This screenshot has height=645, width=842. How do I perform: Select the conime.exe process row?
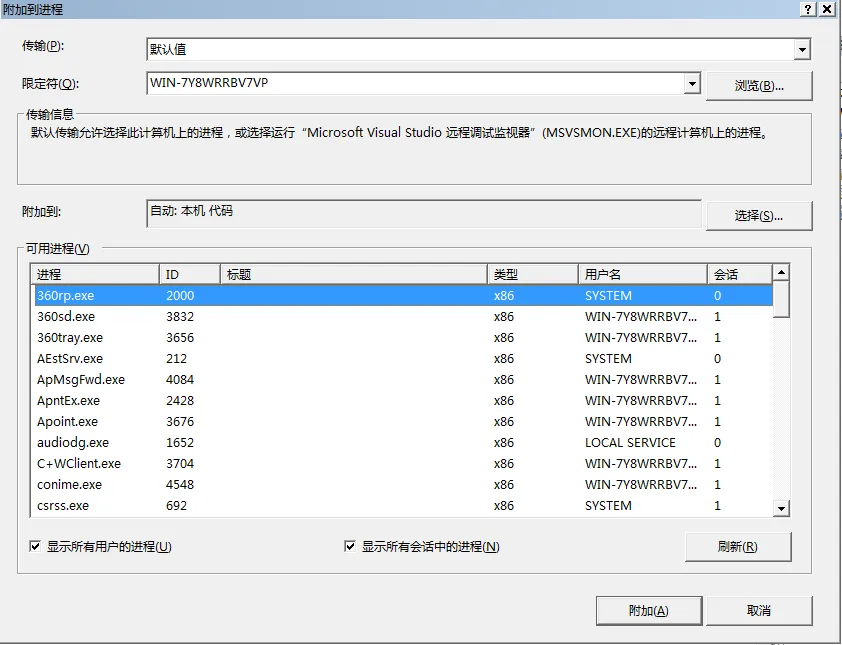coord(403,484)
